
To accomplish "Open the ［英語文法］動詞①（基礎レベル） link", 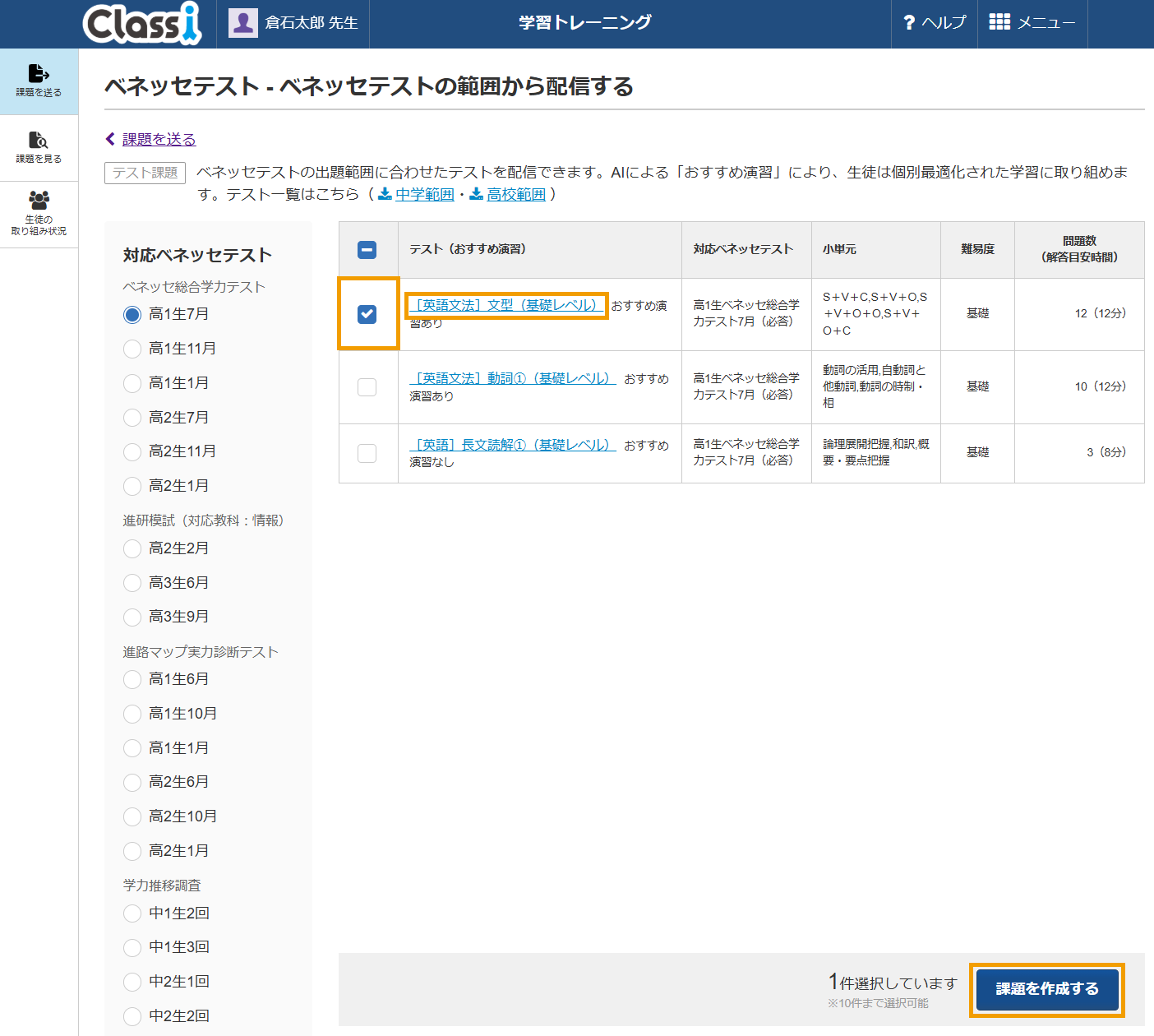I will 513,378.
